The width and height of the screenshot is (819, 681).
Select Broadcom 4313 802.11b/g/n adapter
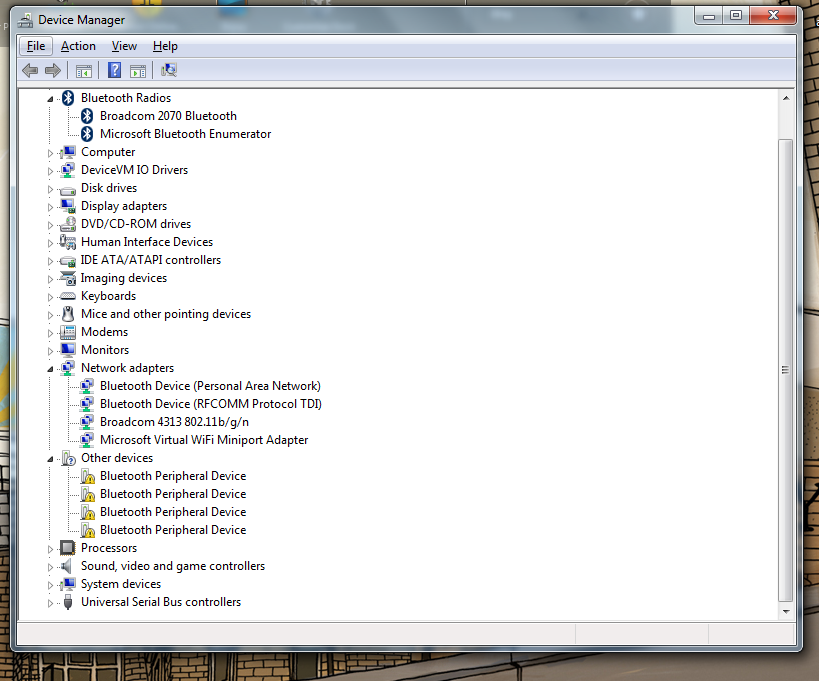(x=174, y=422)
